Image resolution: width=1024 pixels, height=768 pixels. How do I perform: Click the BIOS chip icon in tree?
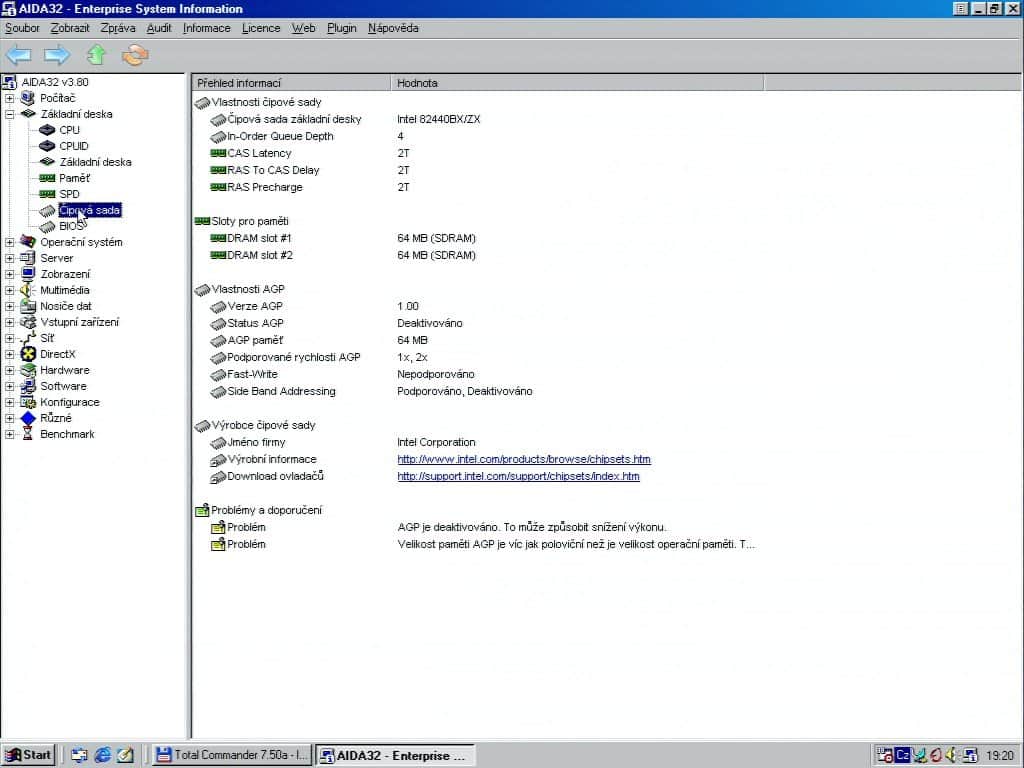47,227
